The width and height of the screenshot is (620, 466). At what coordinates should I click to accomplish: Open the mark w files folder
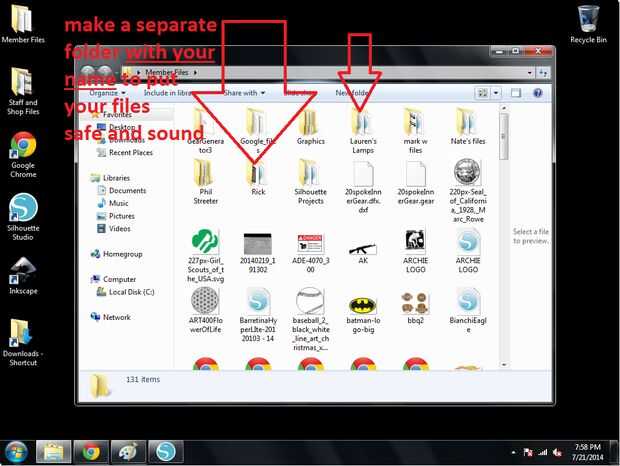(x=415, y=132)
